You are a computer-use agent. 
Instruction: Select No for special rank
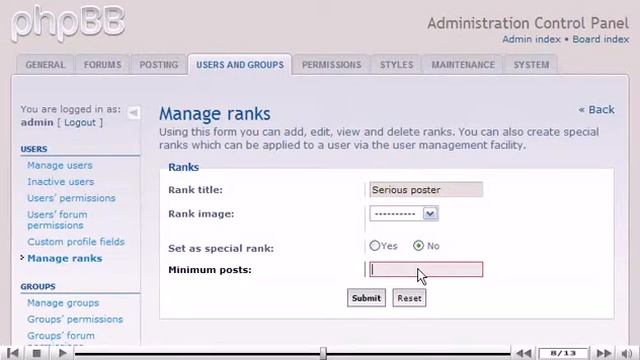[418, 245]
